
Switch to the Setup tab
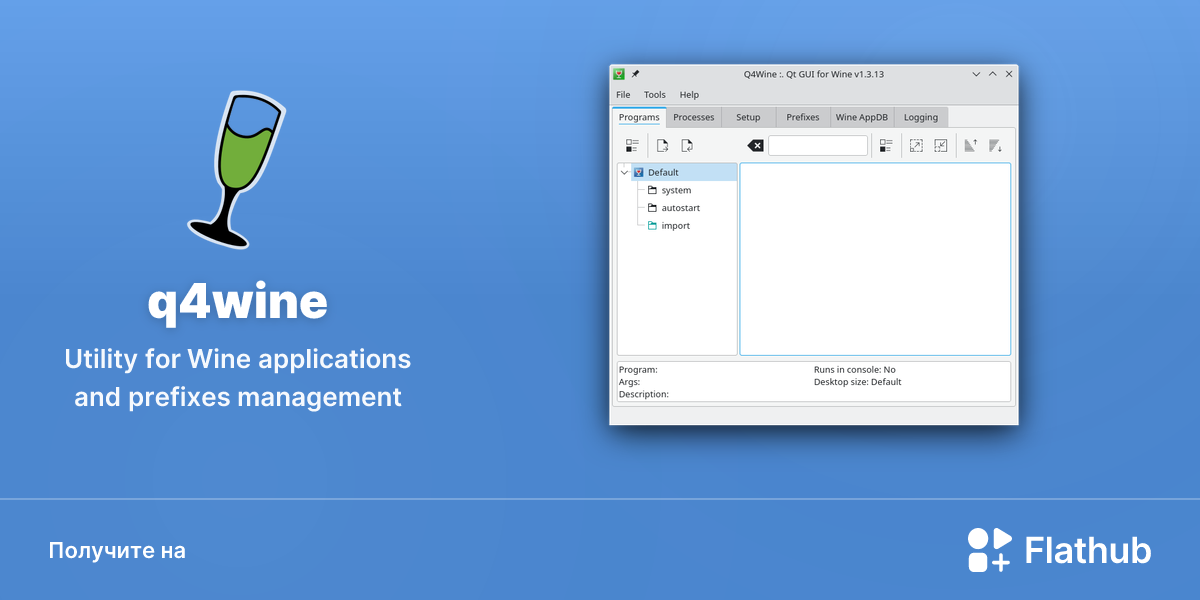[748, 117]
